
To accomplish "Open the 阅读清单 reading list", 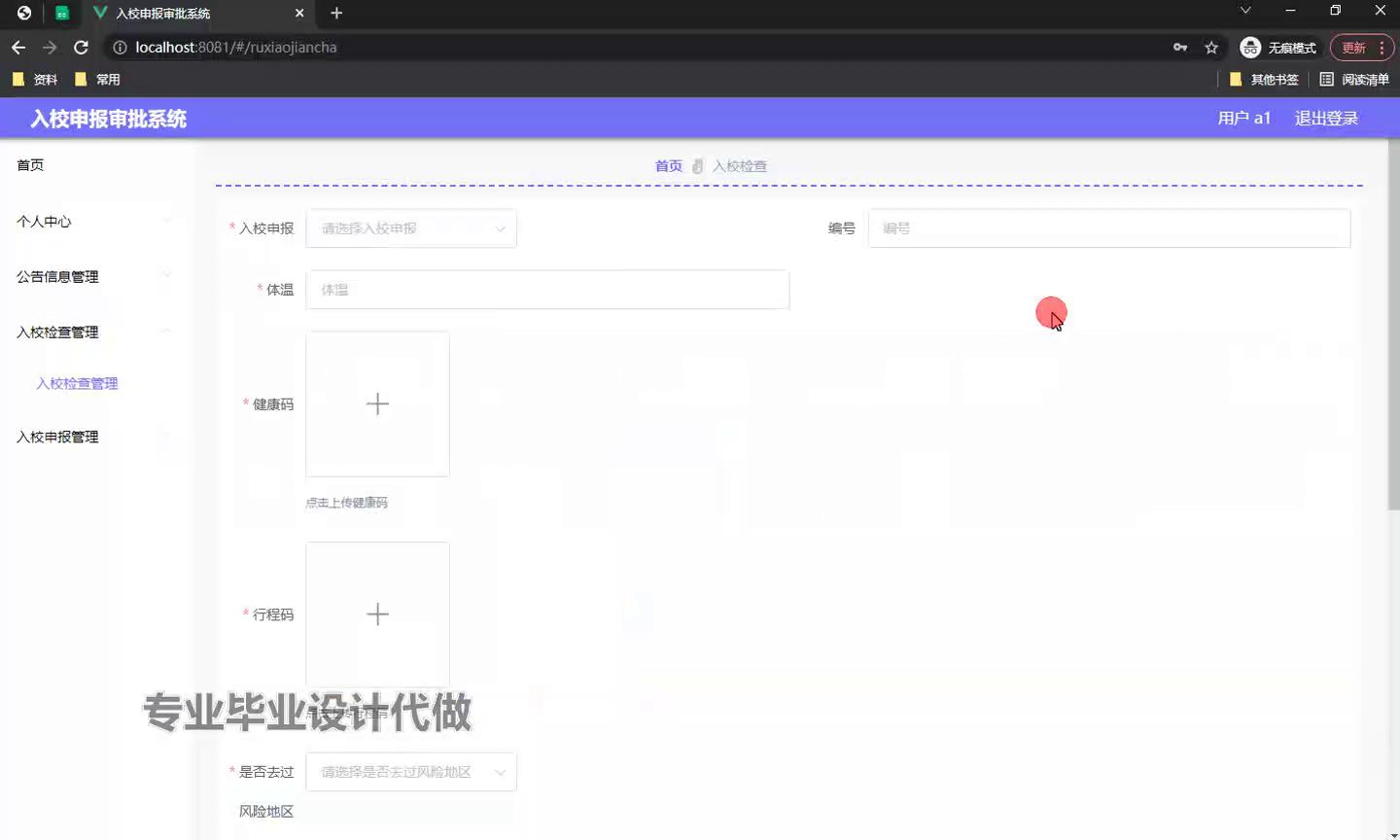I will tap(1354, 80).
